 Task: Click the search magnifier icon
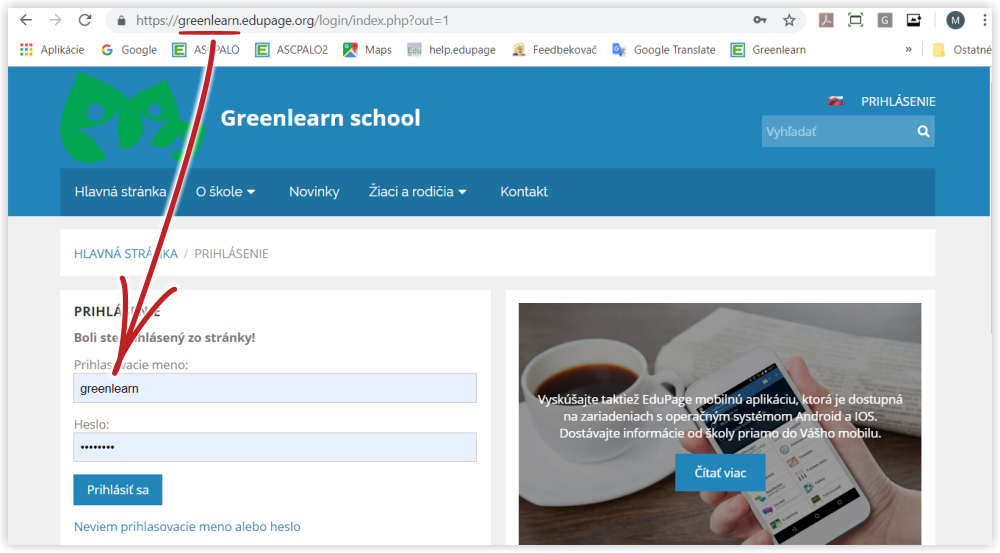pos(923,131)
